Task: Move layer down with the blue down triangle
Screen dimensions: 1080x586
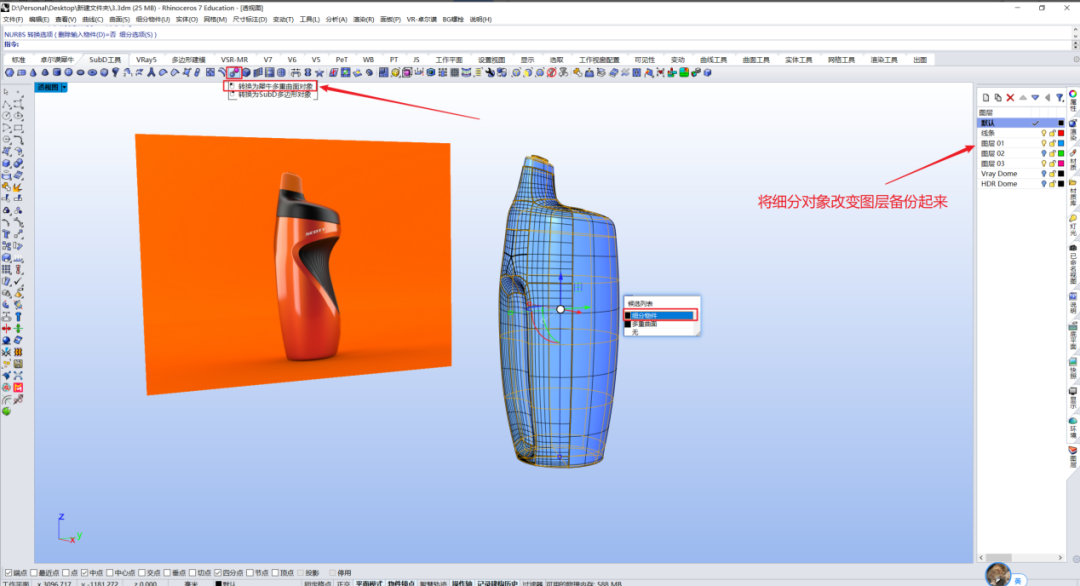Action: pos(1035,98)
